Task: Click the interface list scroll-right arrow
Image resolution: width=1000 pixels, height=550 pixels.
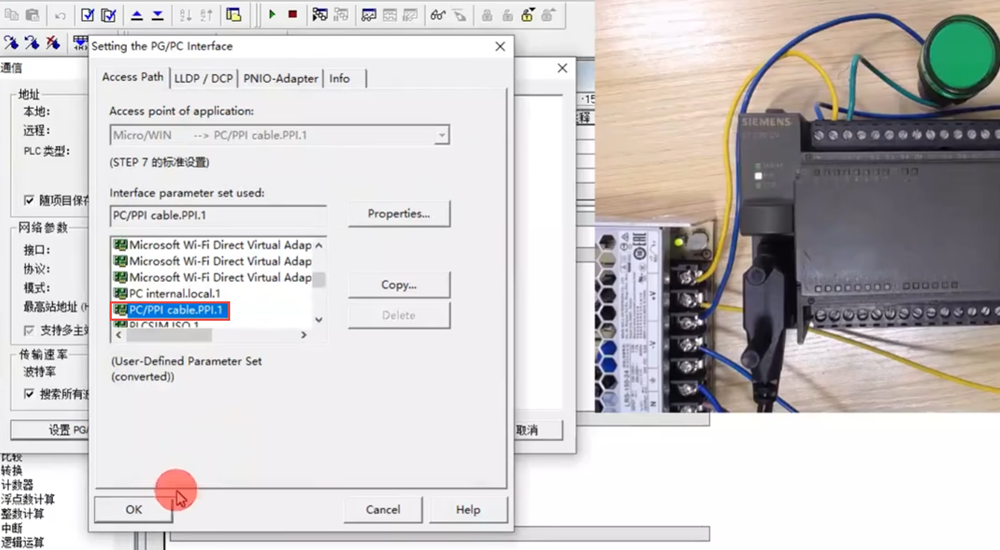Action: [x=304, y=334]
